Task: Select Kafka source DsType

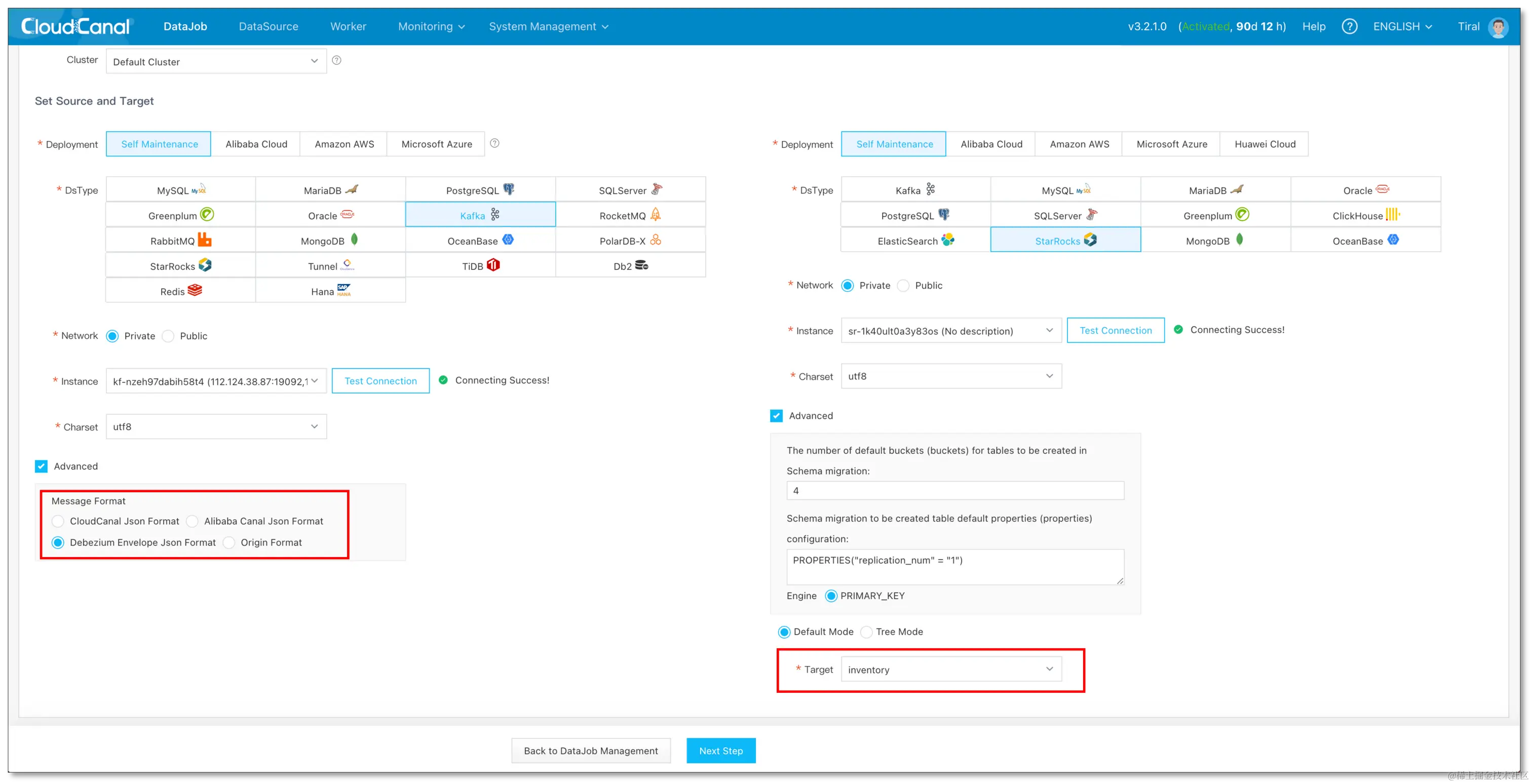Action: pos(481,215)
